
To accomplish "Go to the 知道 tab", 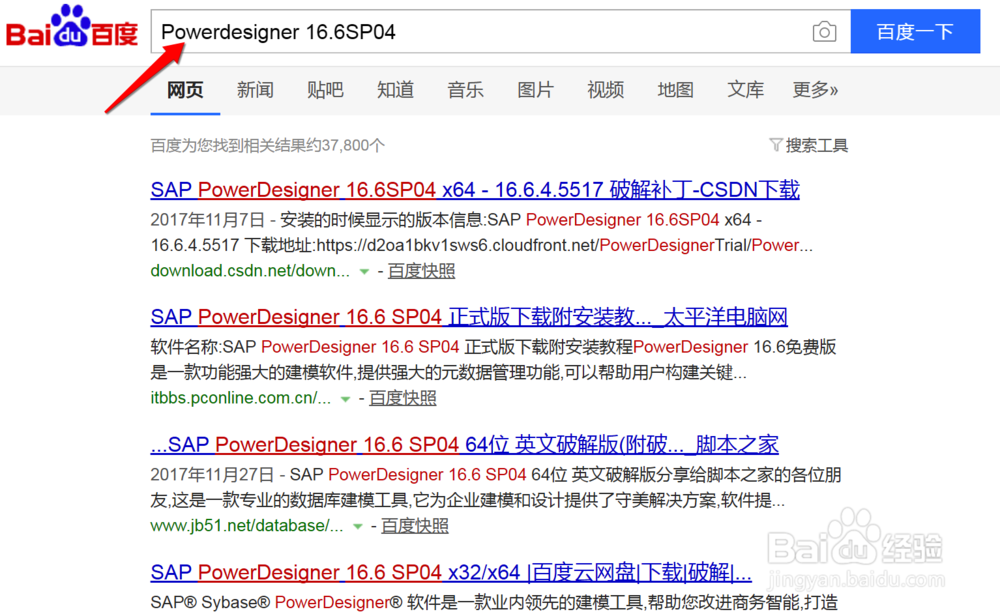I will pyautogui.click(x=395, y=90).
